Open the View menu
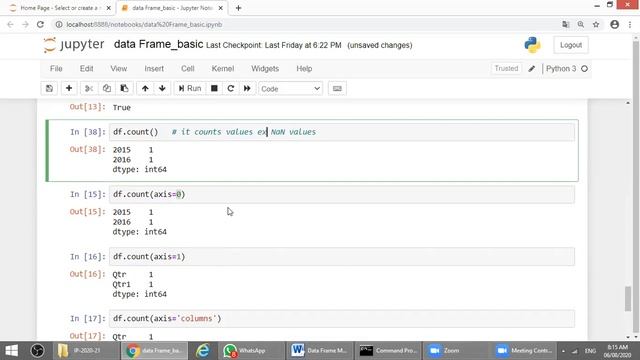 click(x=119, y=69)
